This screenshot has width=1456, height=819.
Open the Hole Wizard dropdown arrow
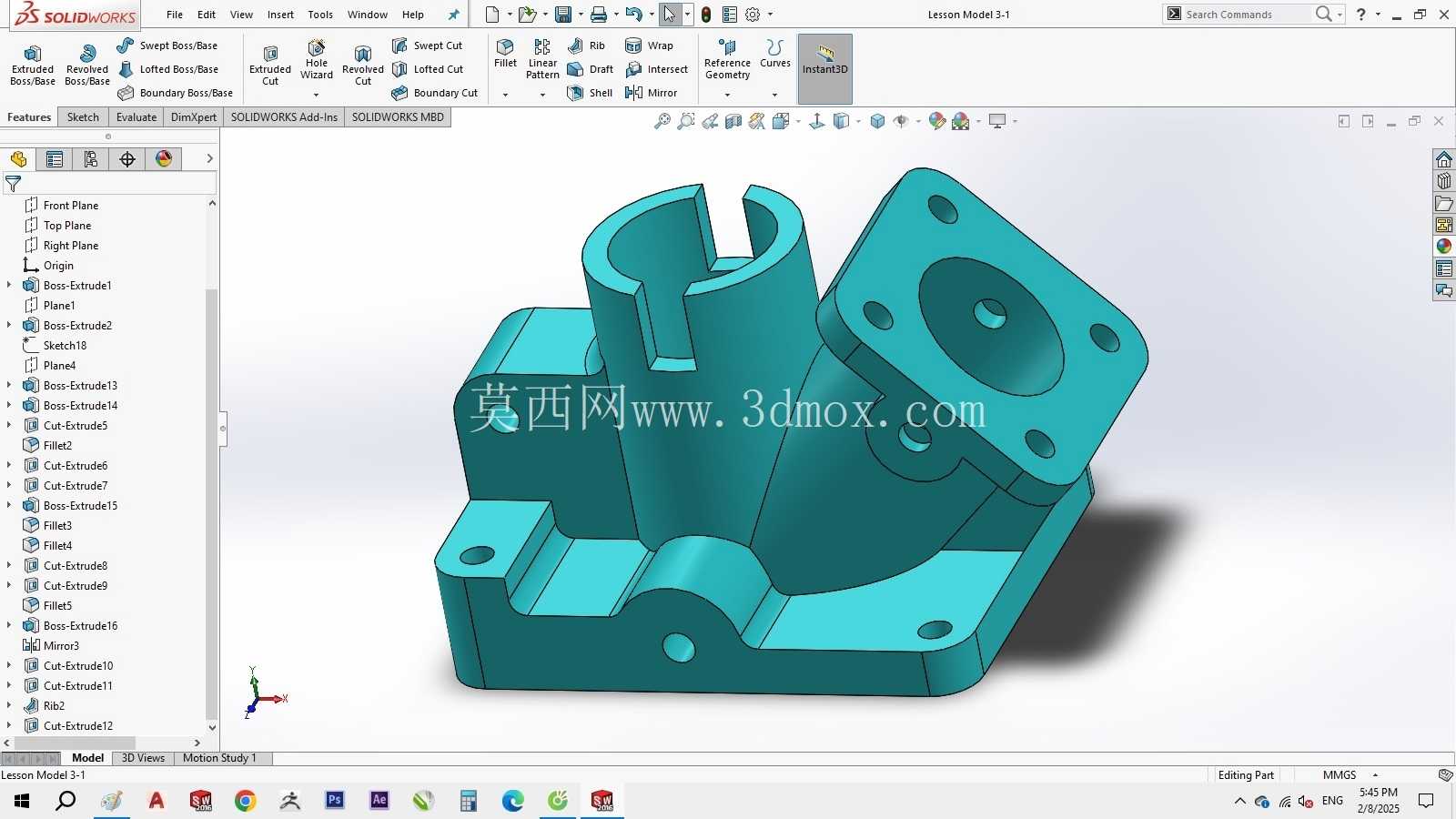tap(317, 95)
